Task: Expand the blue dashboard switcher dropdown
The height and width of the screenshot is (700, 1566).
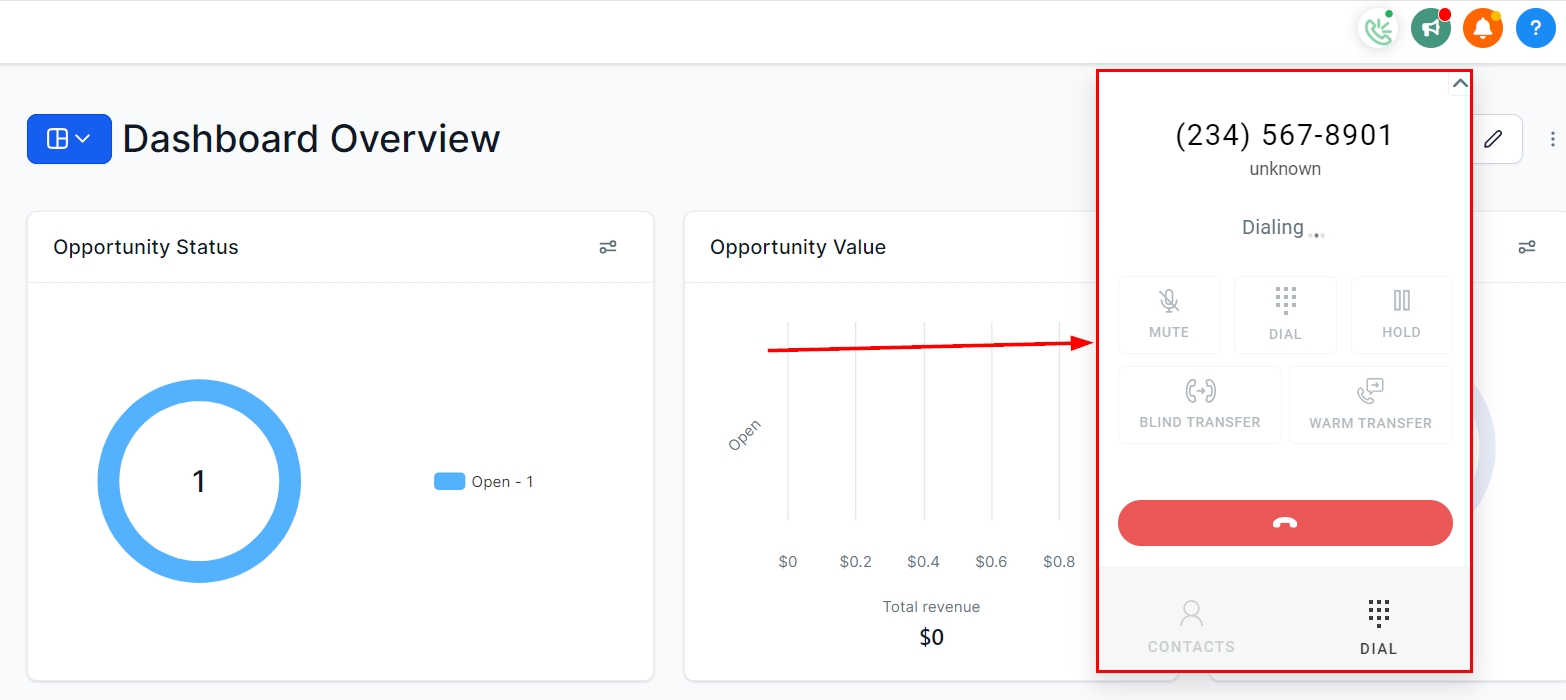Action: click(x=69, y=139)
